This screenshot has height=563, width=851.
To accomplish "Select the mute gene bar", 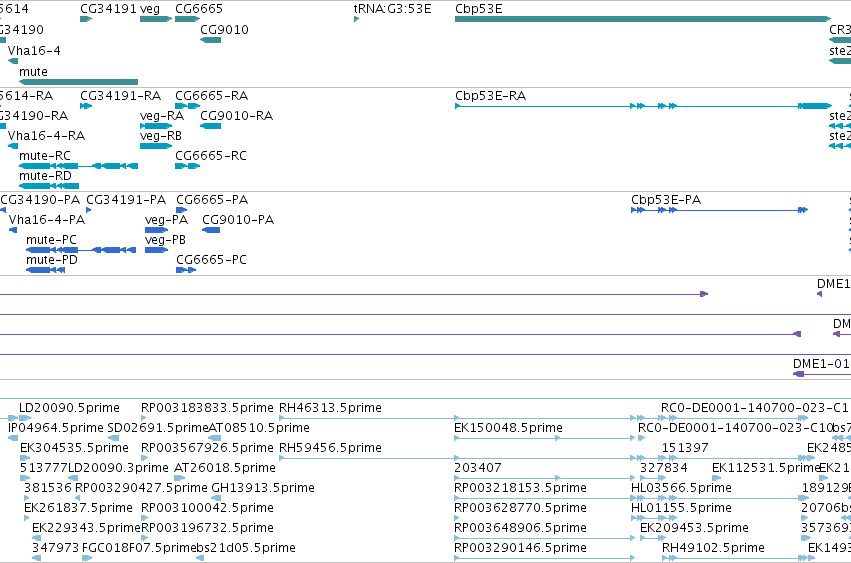I will point(79,82).
